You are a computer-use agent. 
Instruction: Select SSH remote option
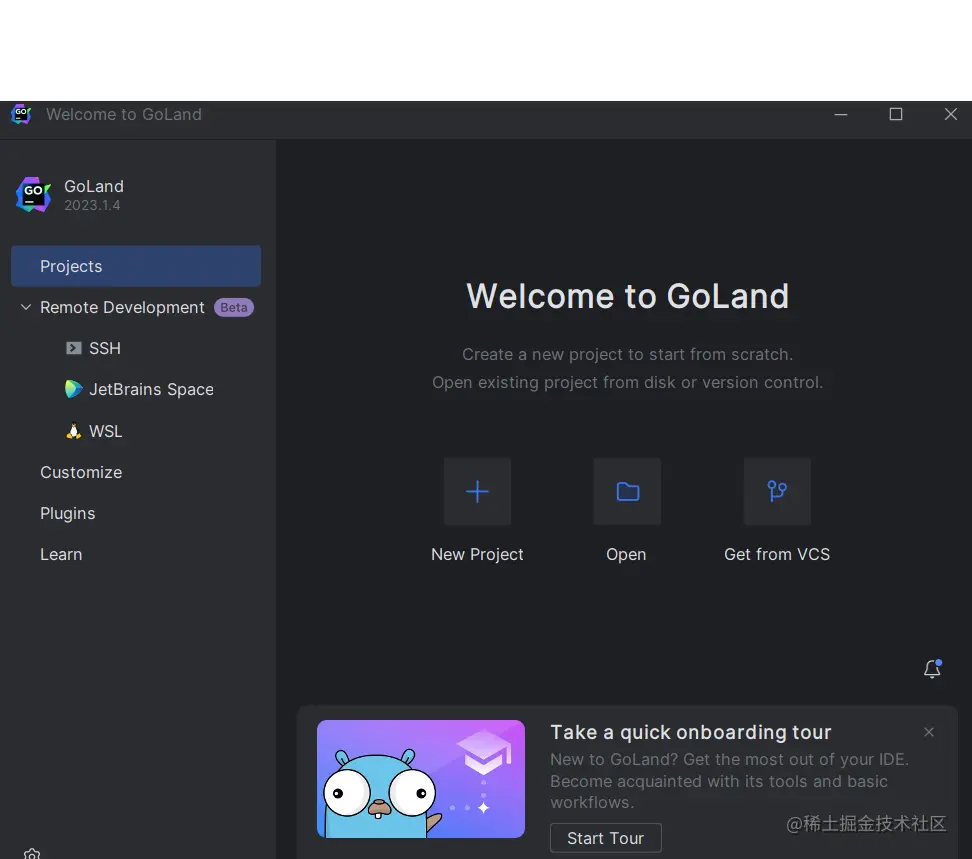(x=105, y=348)
